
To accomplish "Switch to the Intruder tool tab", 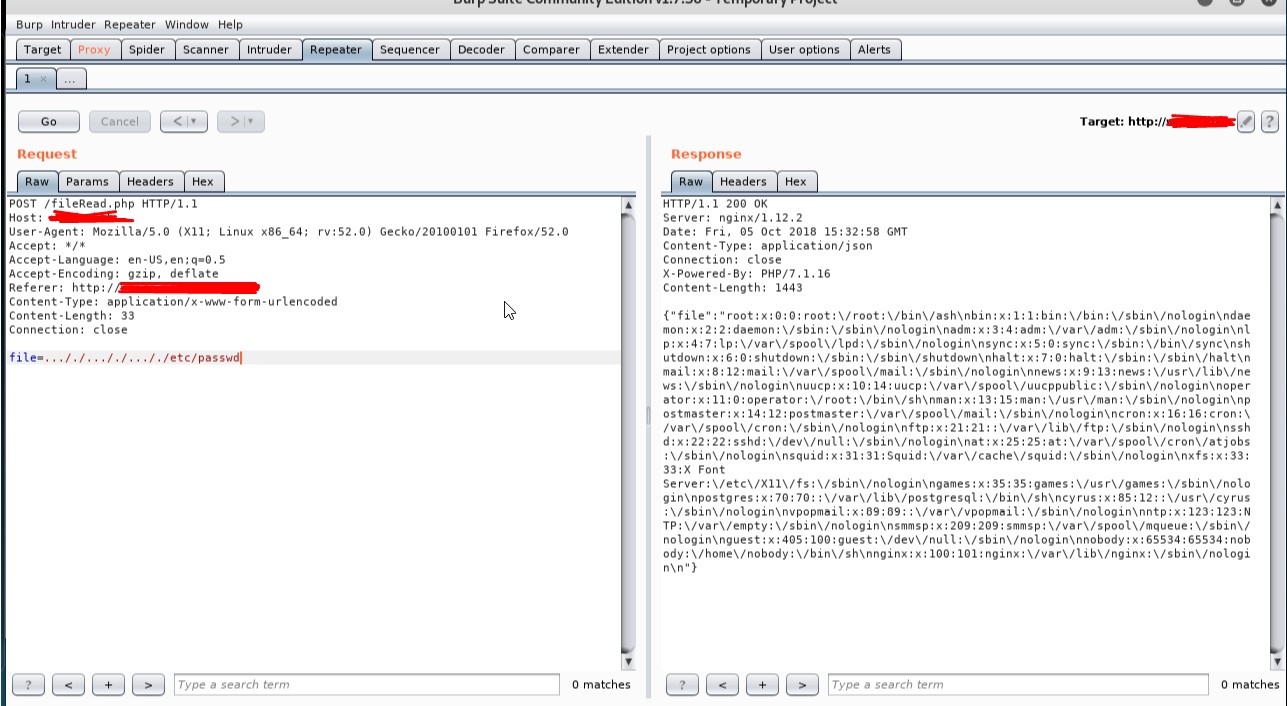I will (x=270, y=50).
